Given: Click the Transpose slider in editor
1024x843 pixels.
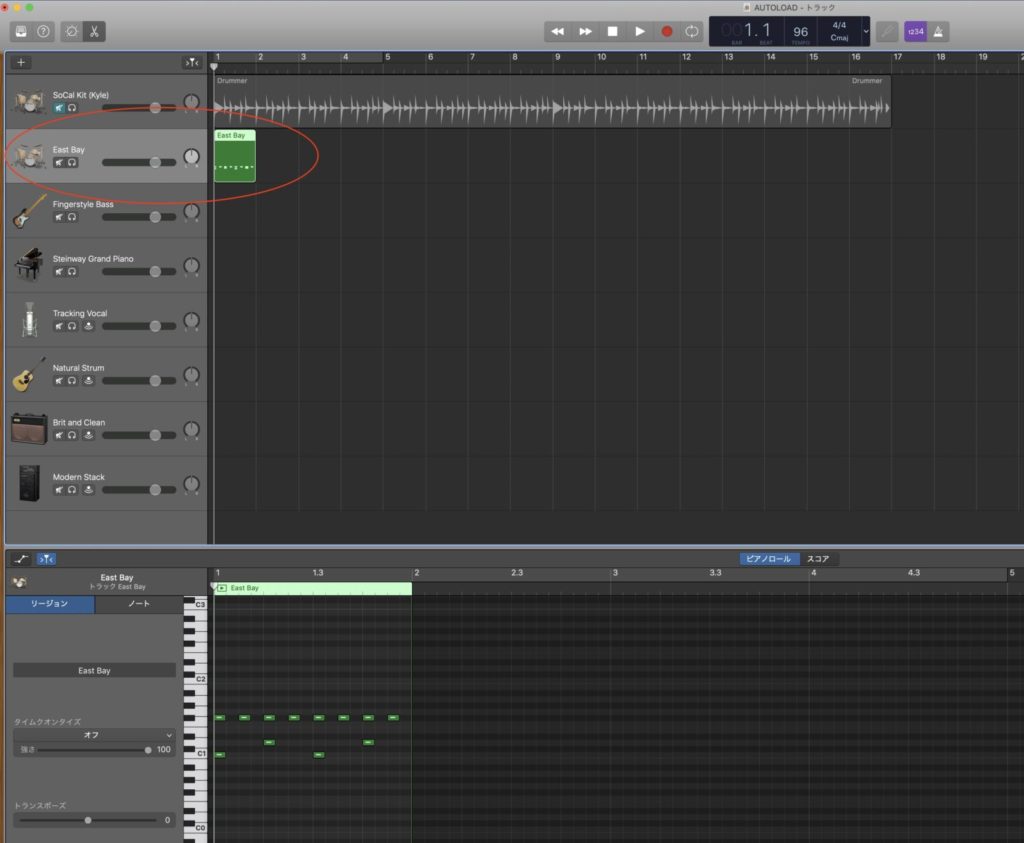Looking at the screenshot, I should pos(88,820).
